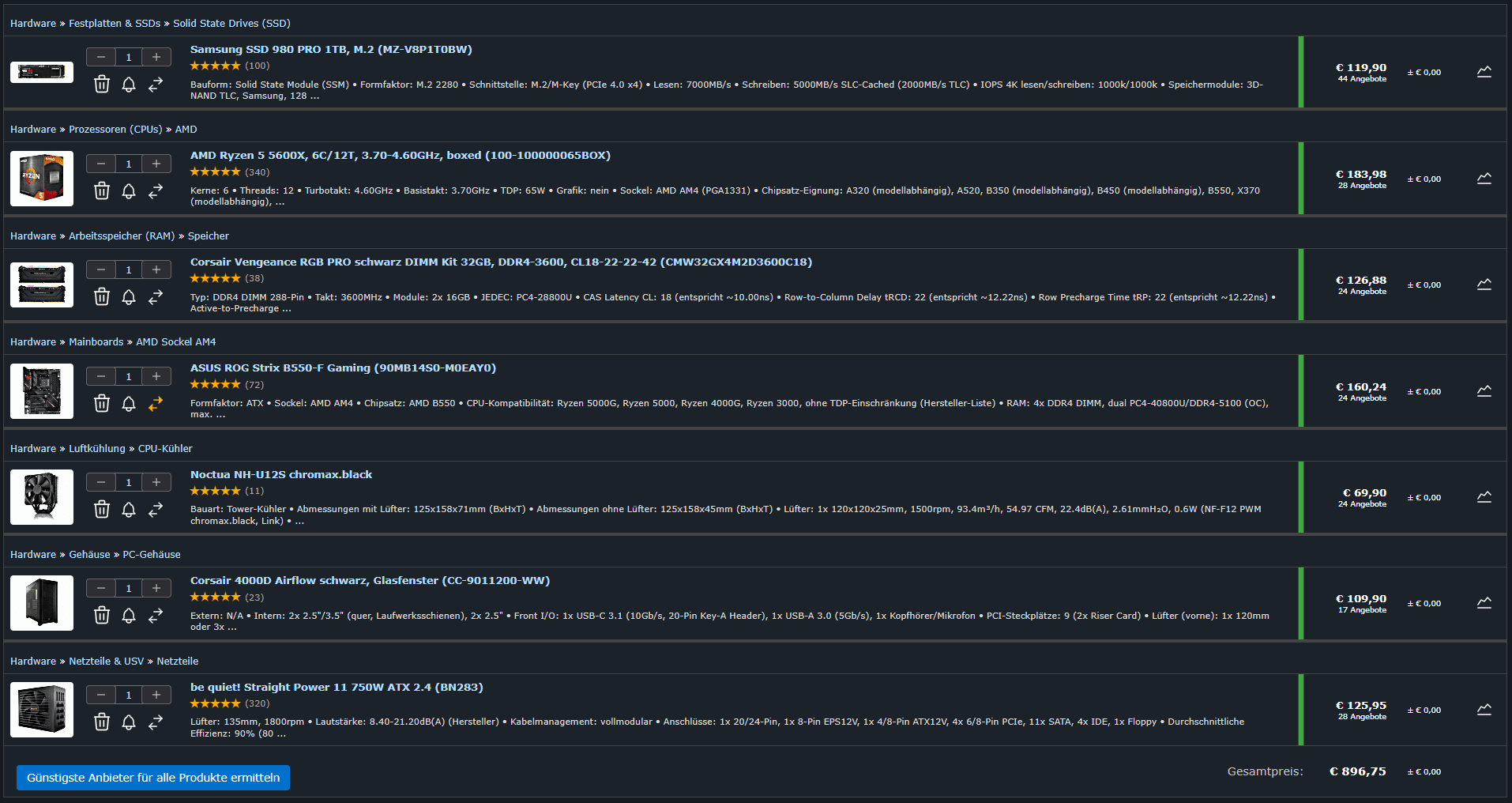Decrease quantity of AMD Ryzen 5 5600X

101,164
